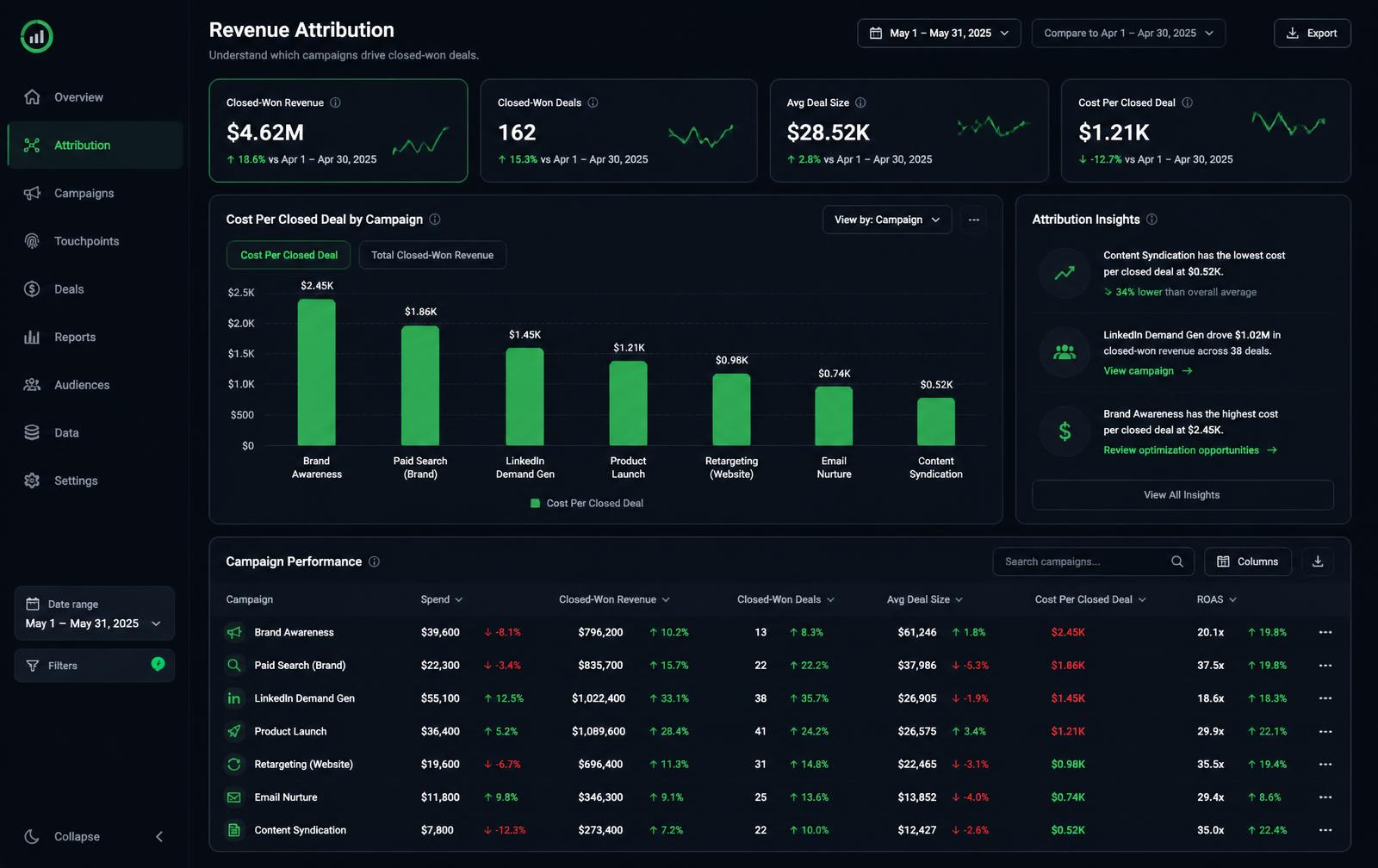Collapse the sidebar with arrow icon

coord(159,836)
